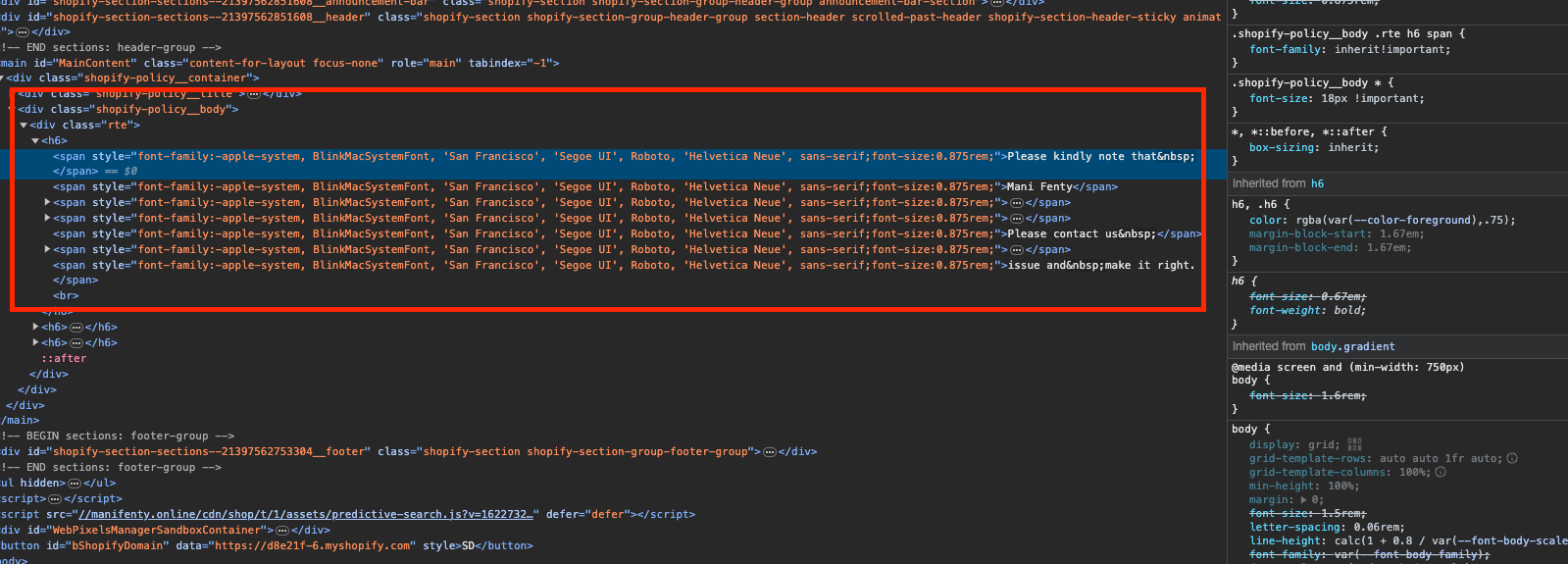The height and width of the screenshot is (564, 1568).
Task: Click info icon next to grid-template-columns
Action: (1441, 472)
